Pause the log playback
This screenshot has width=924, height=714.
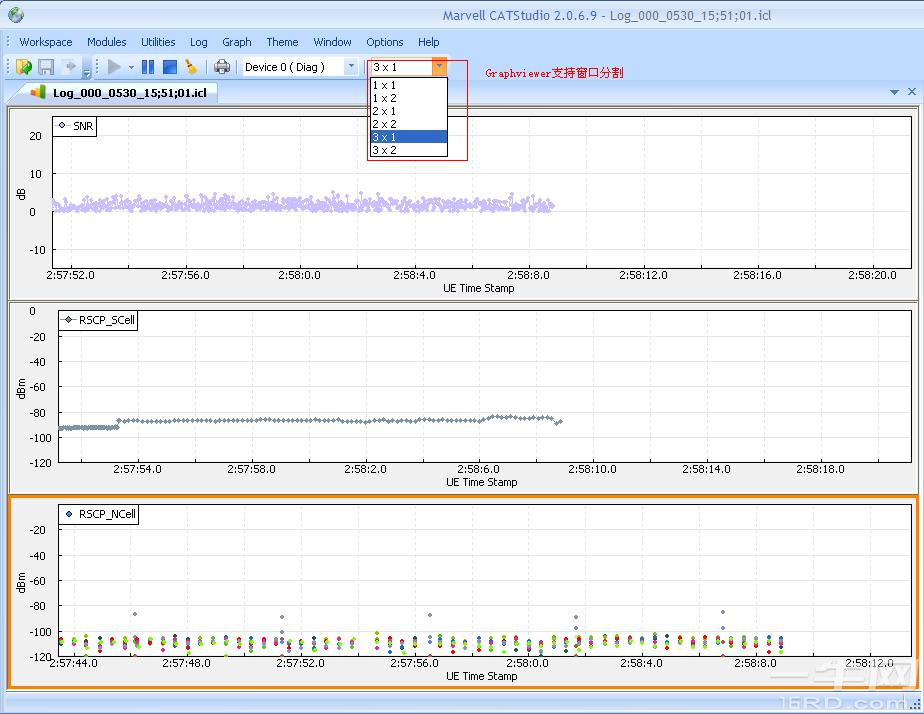[148, 67]
